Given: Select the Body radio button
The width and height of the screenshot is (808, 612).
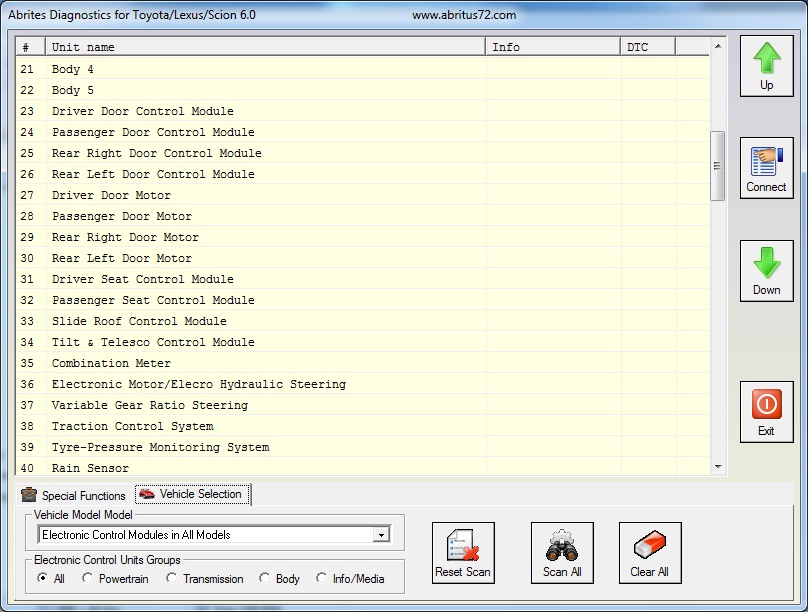Looking at the screenshot, I should (x=264, y=578).
